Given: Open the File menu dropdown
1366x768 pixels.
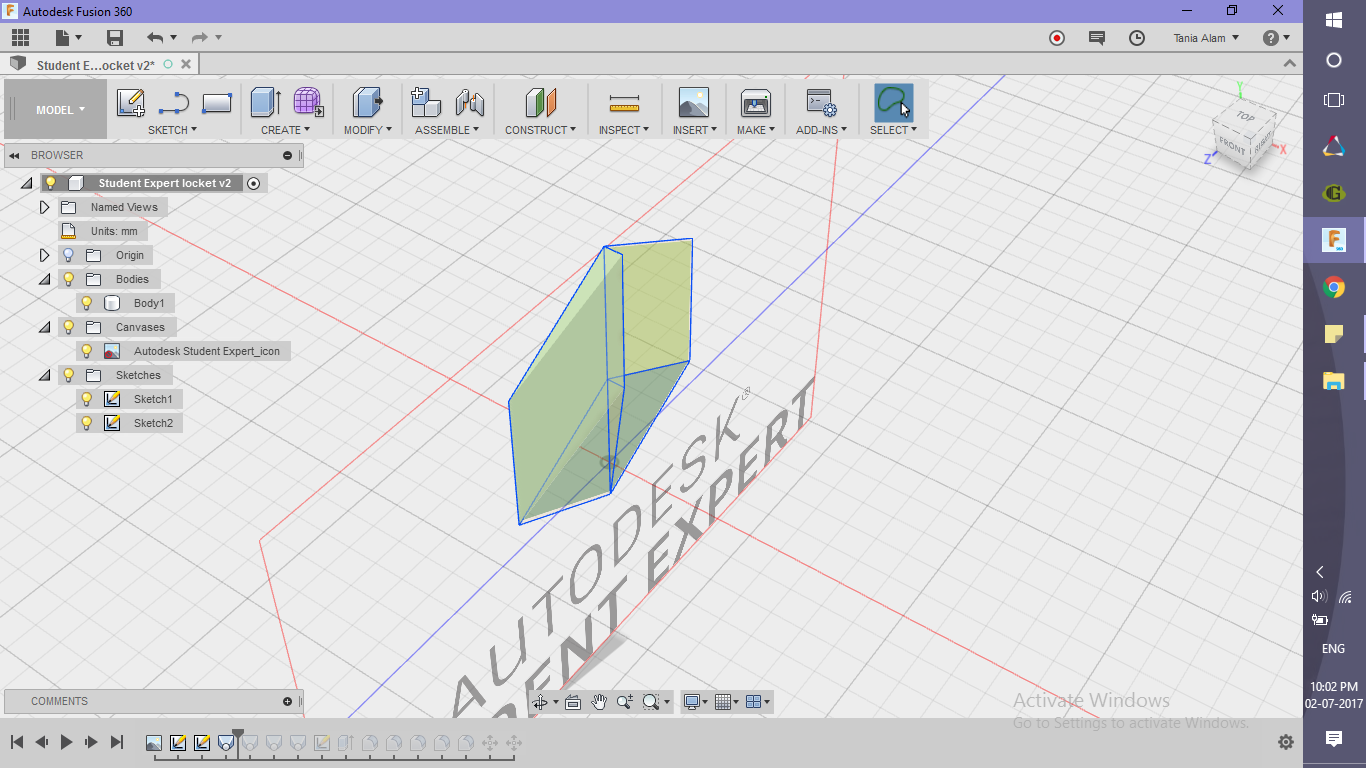Looking at the screenshot, I should pos(69,38).
